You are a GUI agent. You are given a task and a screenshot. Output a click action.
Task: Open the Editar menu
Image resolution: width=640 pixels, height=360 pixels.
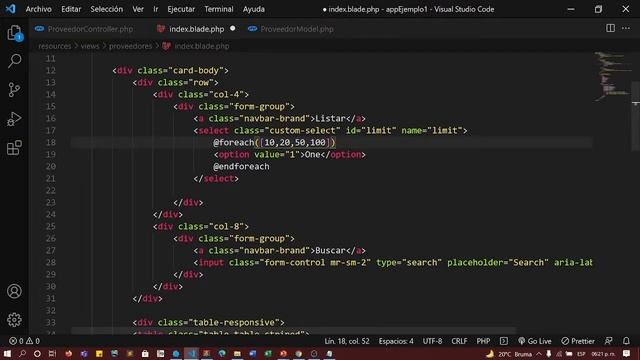coord(71,9)
